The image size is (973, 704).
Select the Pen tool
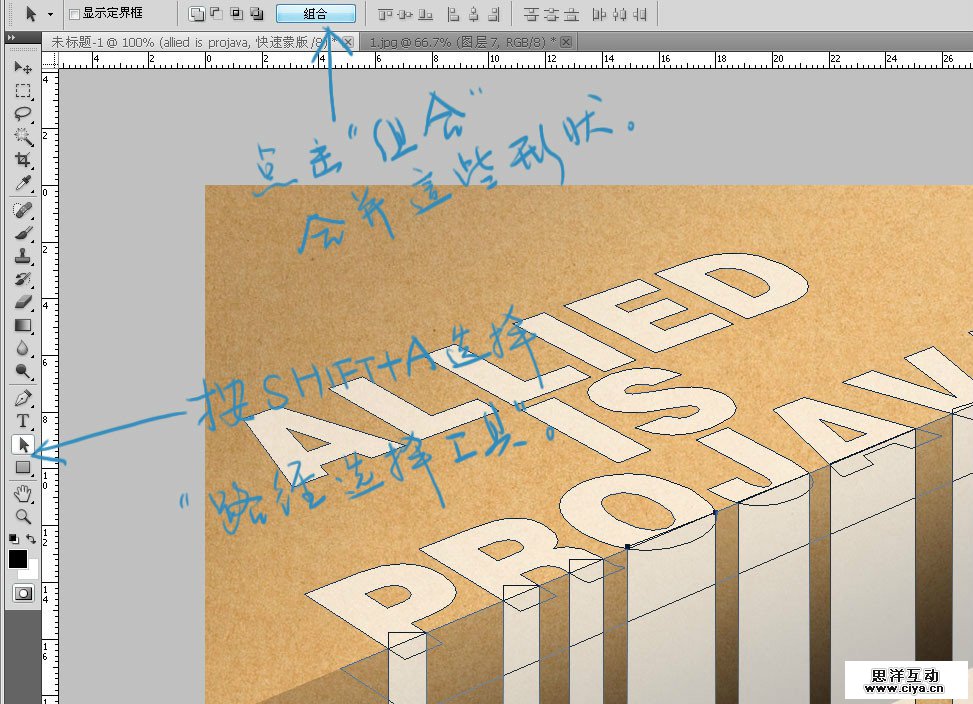click(x=22, y=397)
